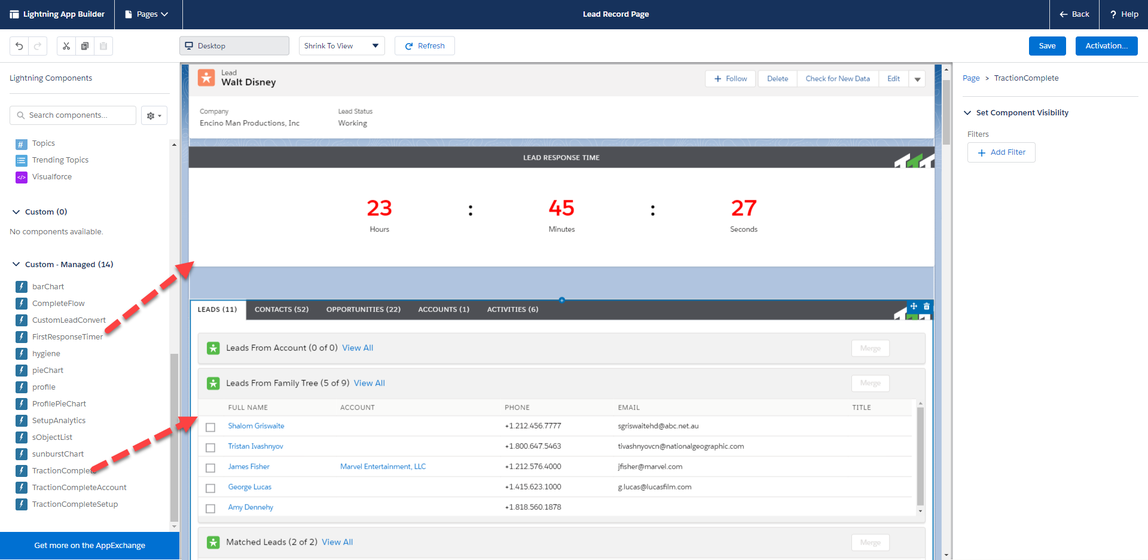
Task: Tick the checkbox for George Lucas
Action: [211, 488]
